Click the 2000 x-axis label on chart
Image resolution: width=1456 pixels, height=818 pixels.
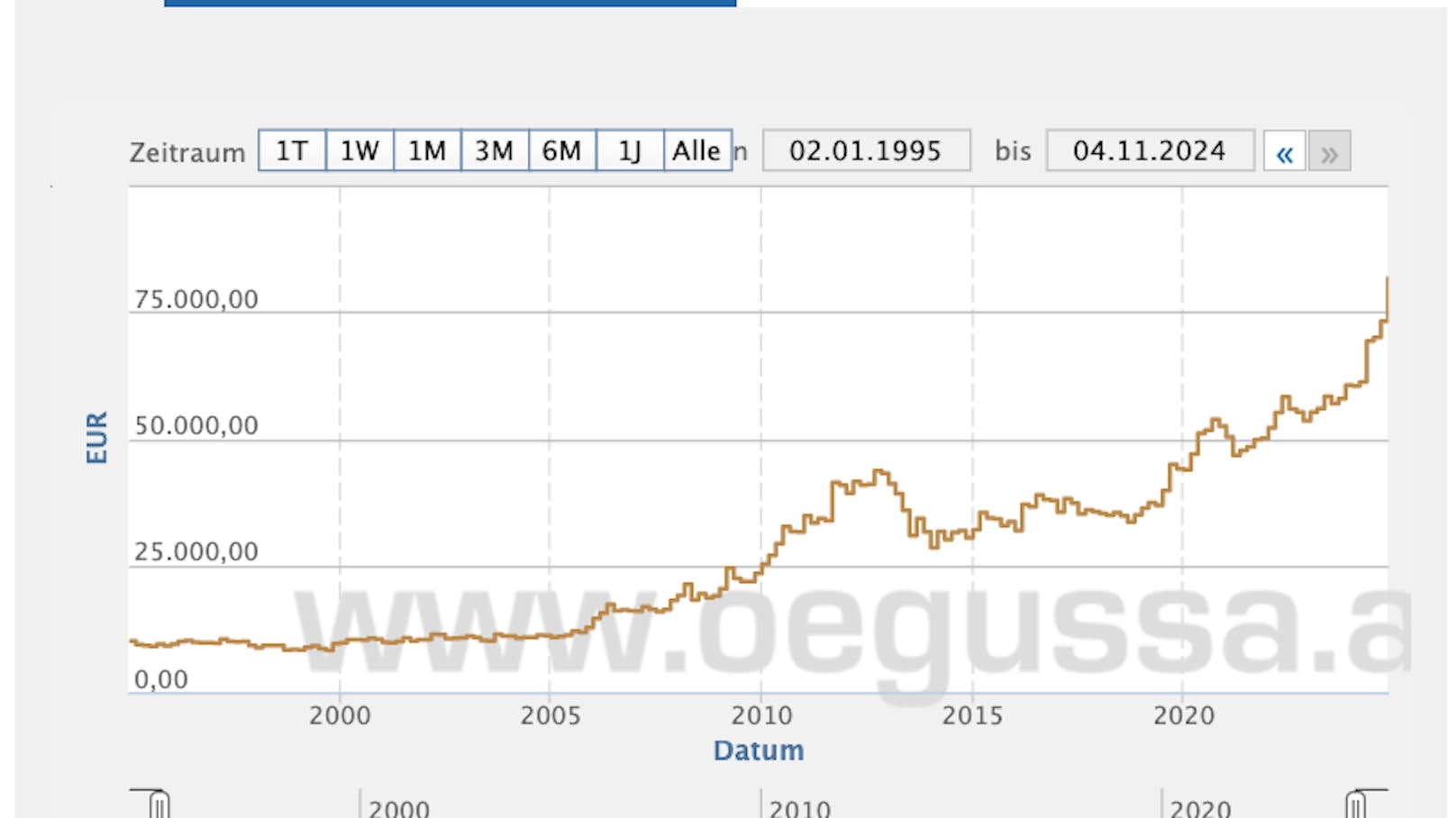340,716
